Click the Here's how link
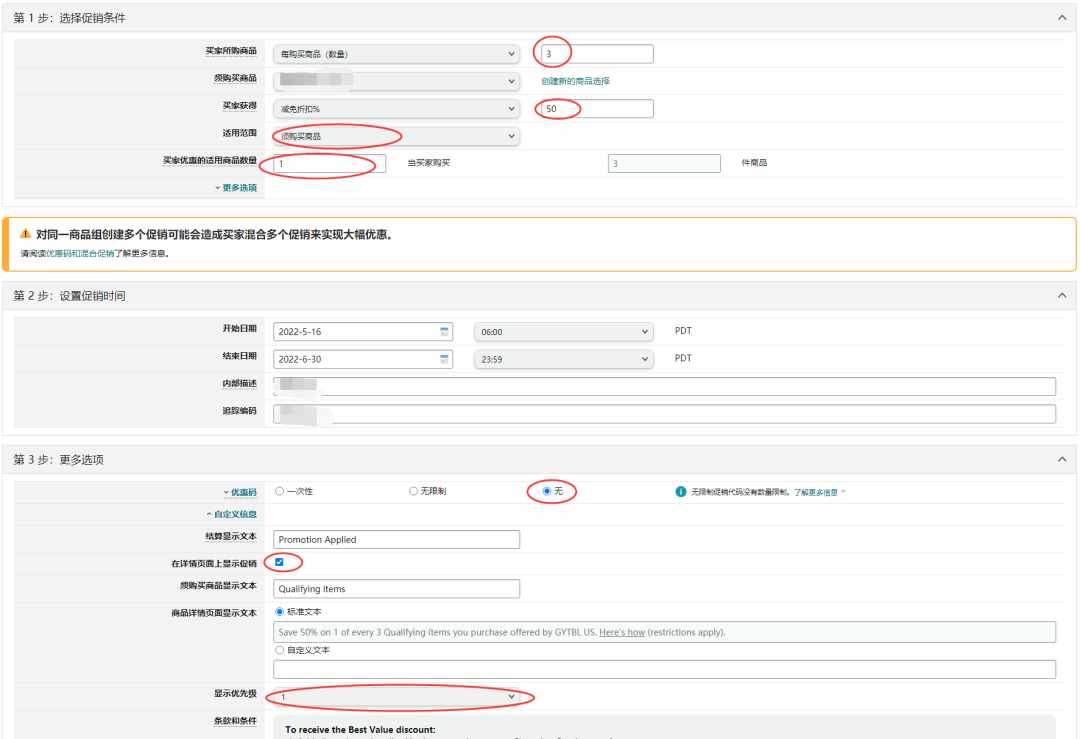Screen dimensions: 1080x739 click(622, 632)
